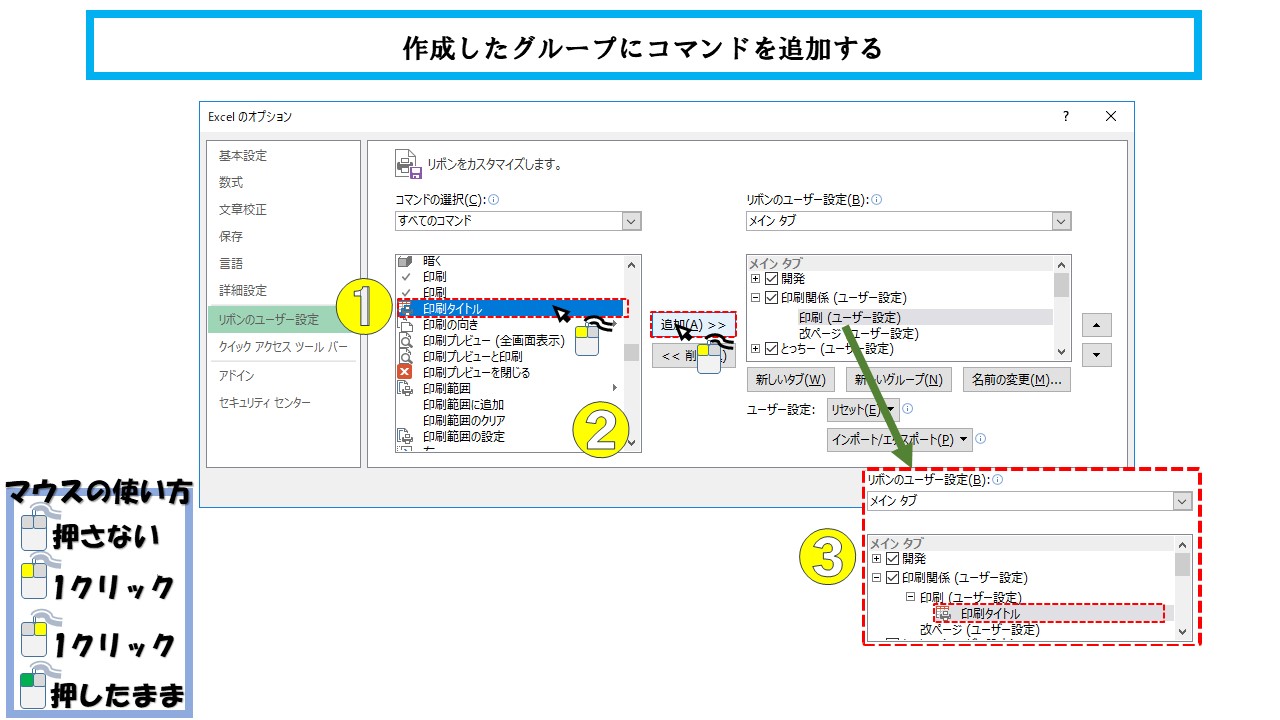Screen dimensions: 1280x720
Task: Open the メイン タブ dropdown in the enlarged step 3 panel
Action: 1183,501
